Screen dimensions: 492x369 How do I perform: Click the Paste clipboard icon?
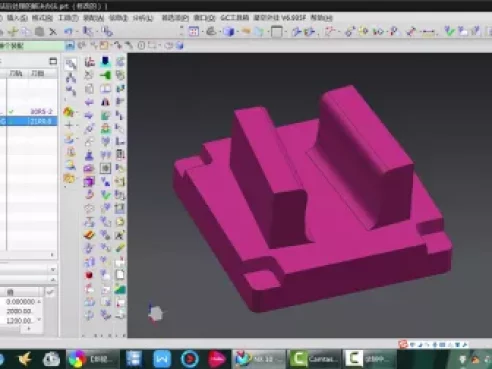tap(40, 32)
